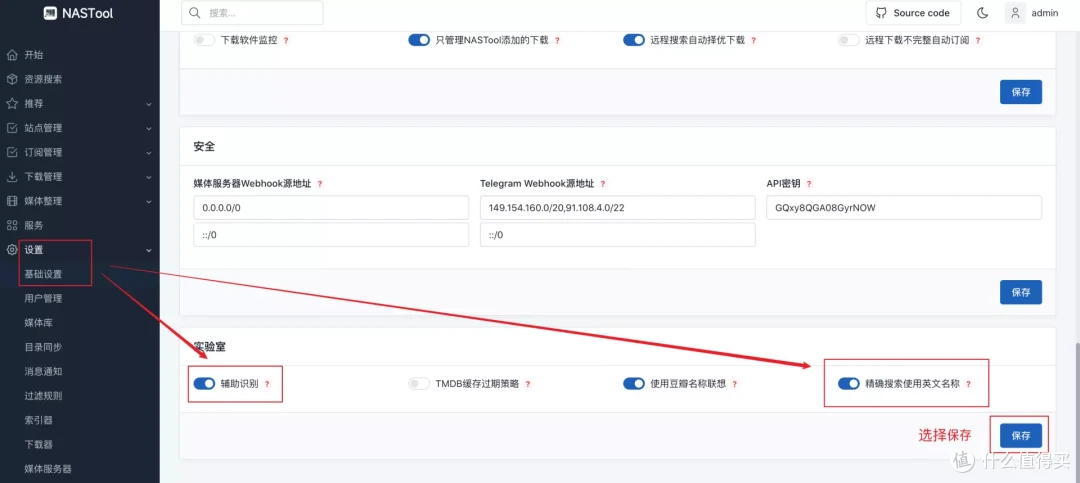This screenshot has width=1080, height=483.
Task: Open the 目录同步 submenu item
Action: 43,347
